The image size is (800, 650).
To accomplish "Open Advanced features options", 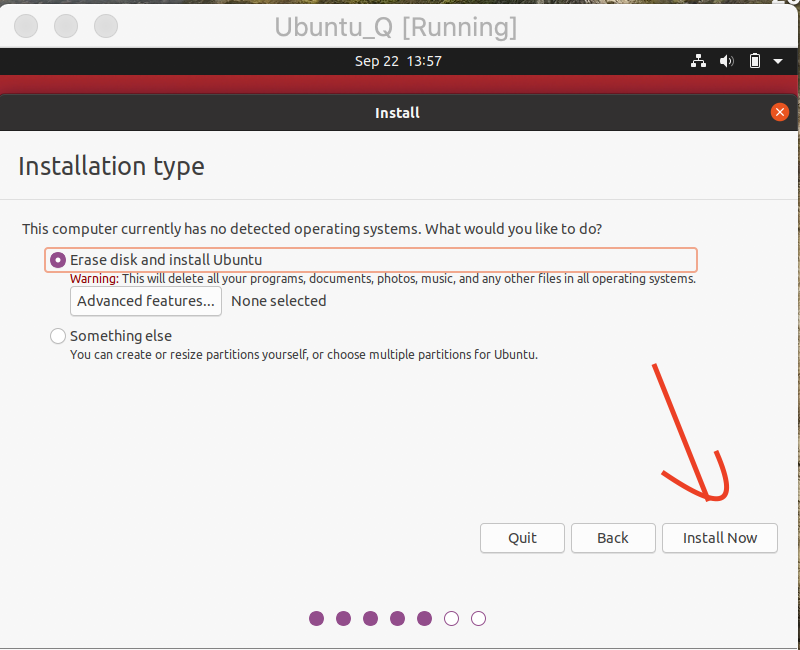I will coord(146,301).
